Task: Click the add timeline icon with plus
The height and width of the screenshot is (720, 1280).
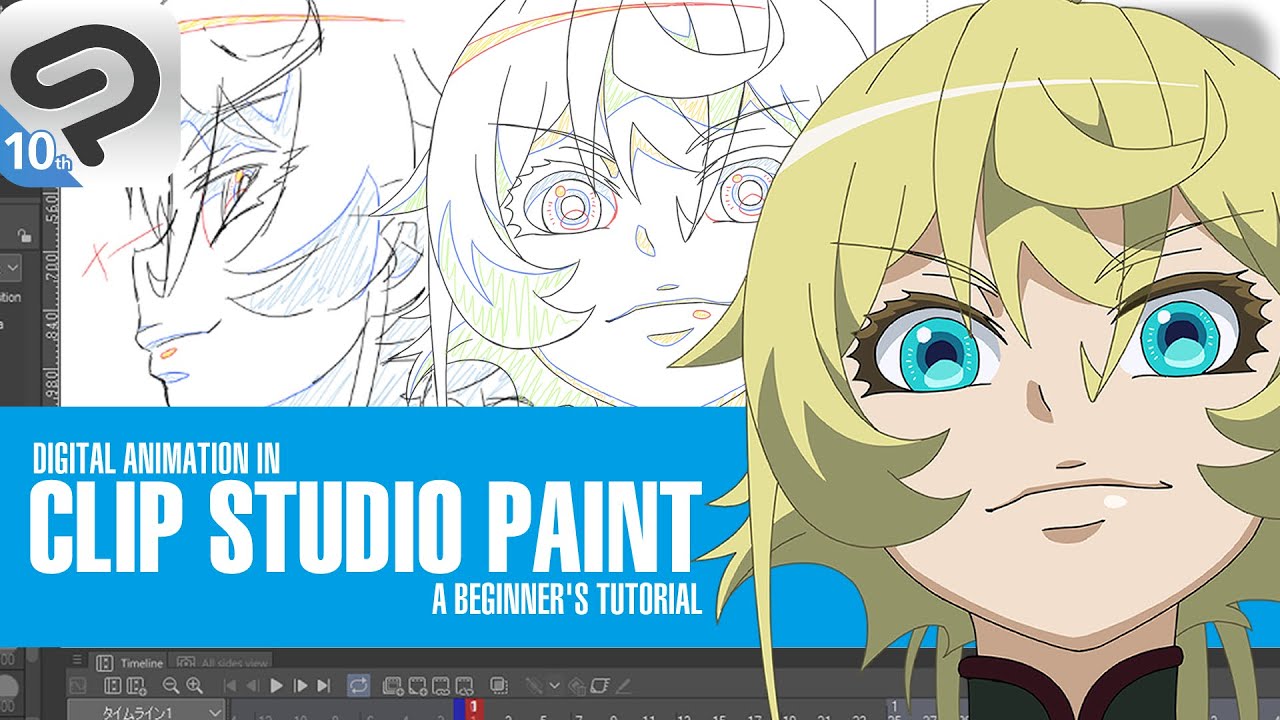Action: tap(137, 685)
